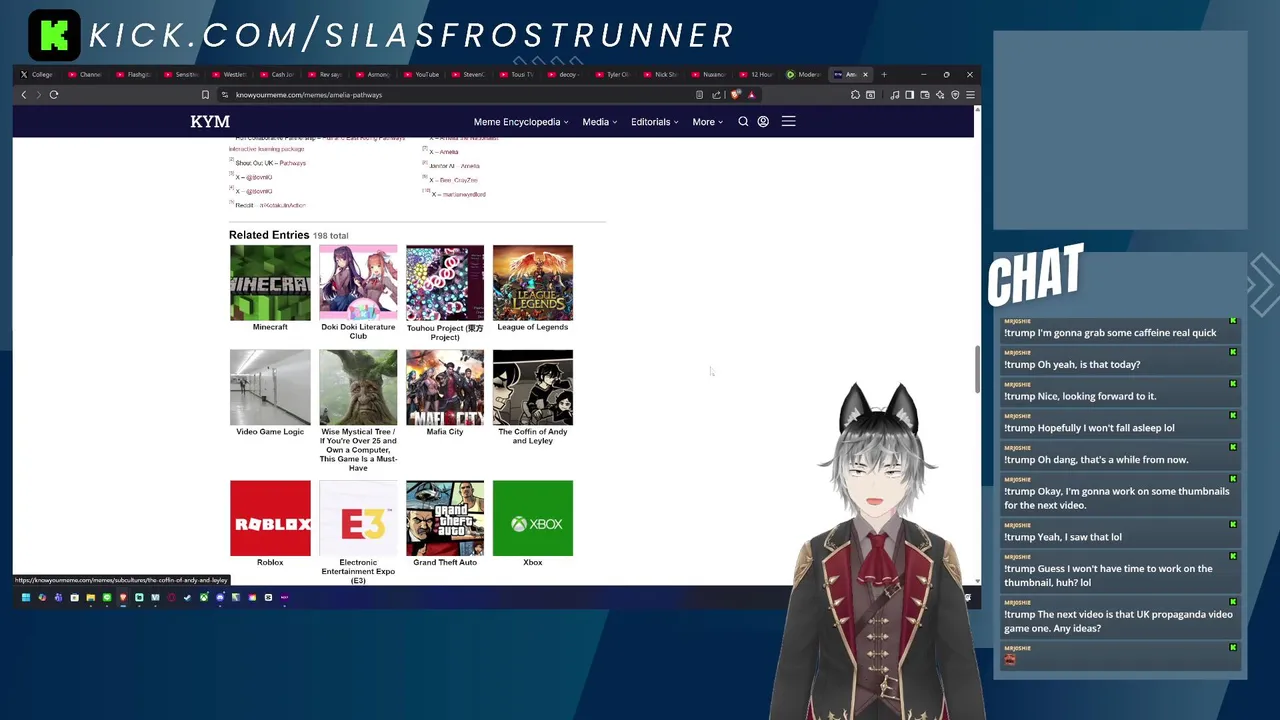Open the Editorials dropdown
The image size is (1280, 720).
click(x=654, y=122)
